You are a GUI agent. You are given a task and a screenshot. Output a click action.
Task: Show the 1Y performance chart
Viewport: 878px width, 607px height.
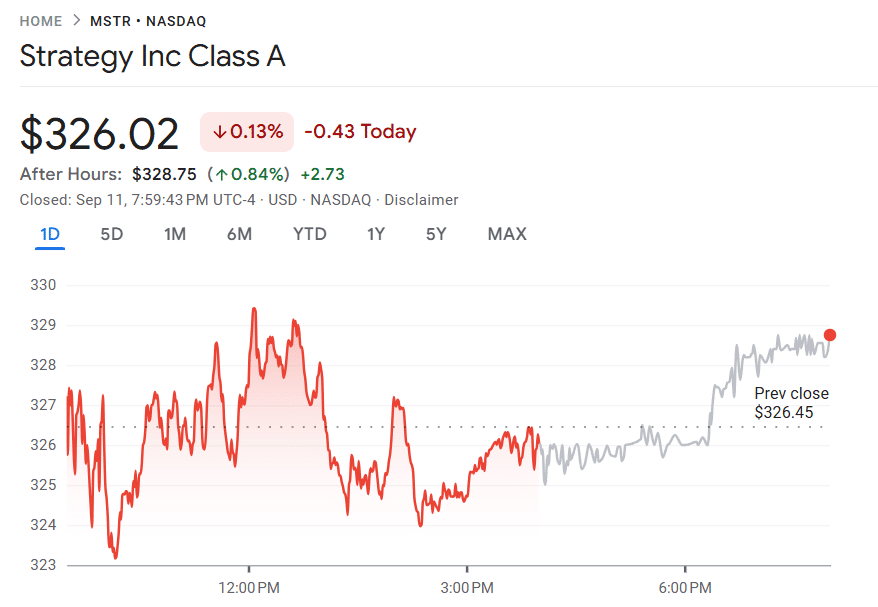[x=376, y=234]
